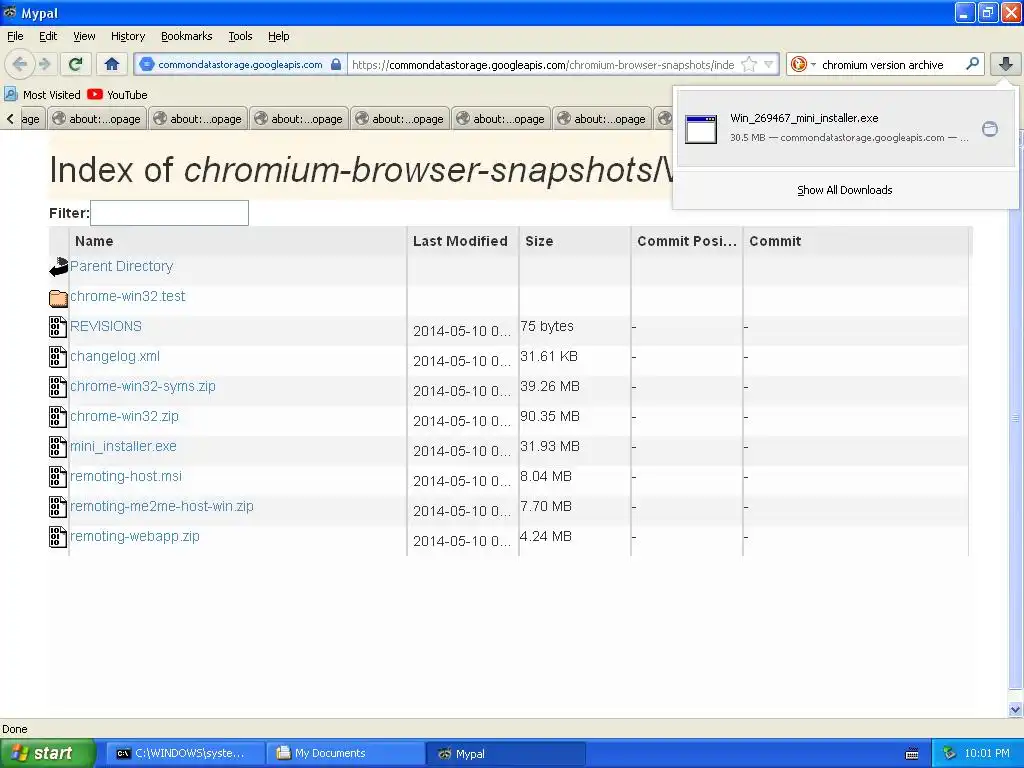Download remoting-me2me-host-win.zip link
The width and height of the screenshot is (1024, 768).
click(x=161, y=506)
